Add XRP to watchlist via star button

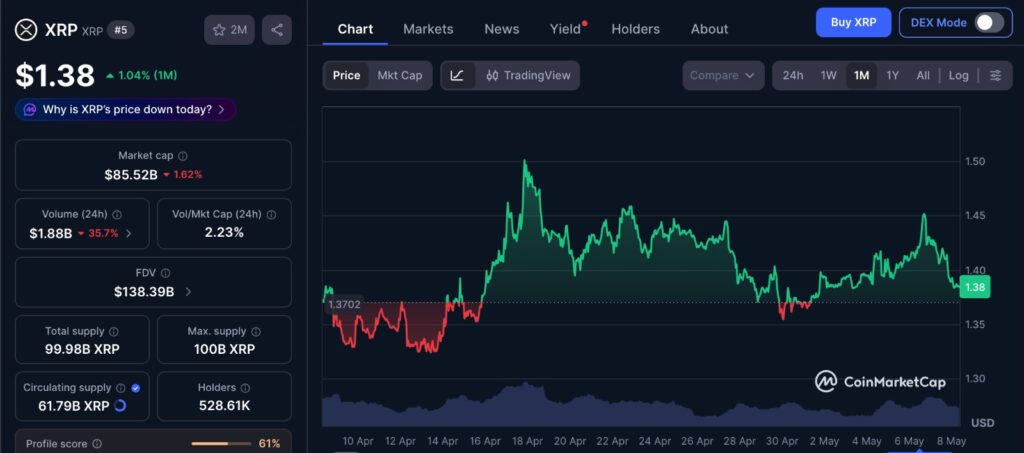[x=229, y=30]
